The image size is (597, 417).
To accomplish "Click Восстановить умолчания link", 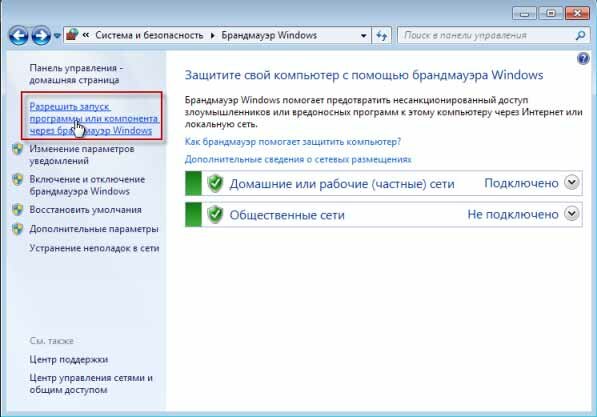I will pyautogui.click(x=85, y=210).
